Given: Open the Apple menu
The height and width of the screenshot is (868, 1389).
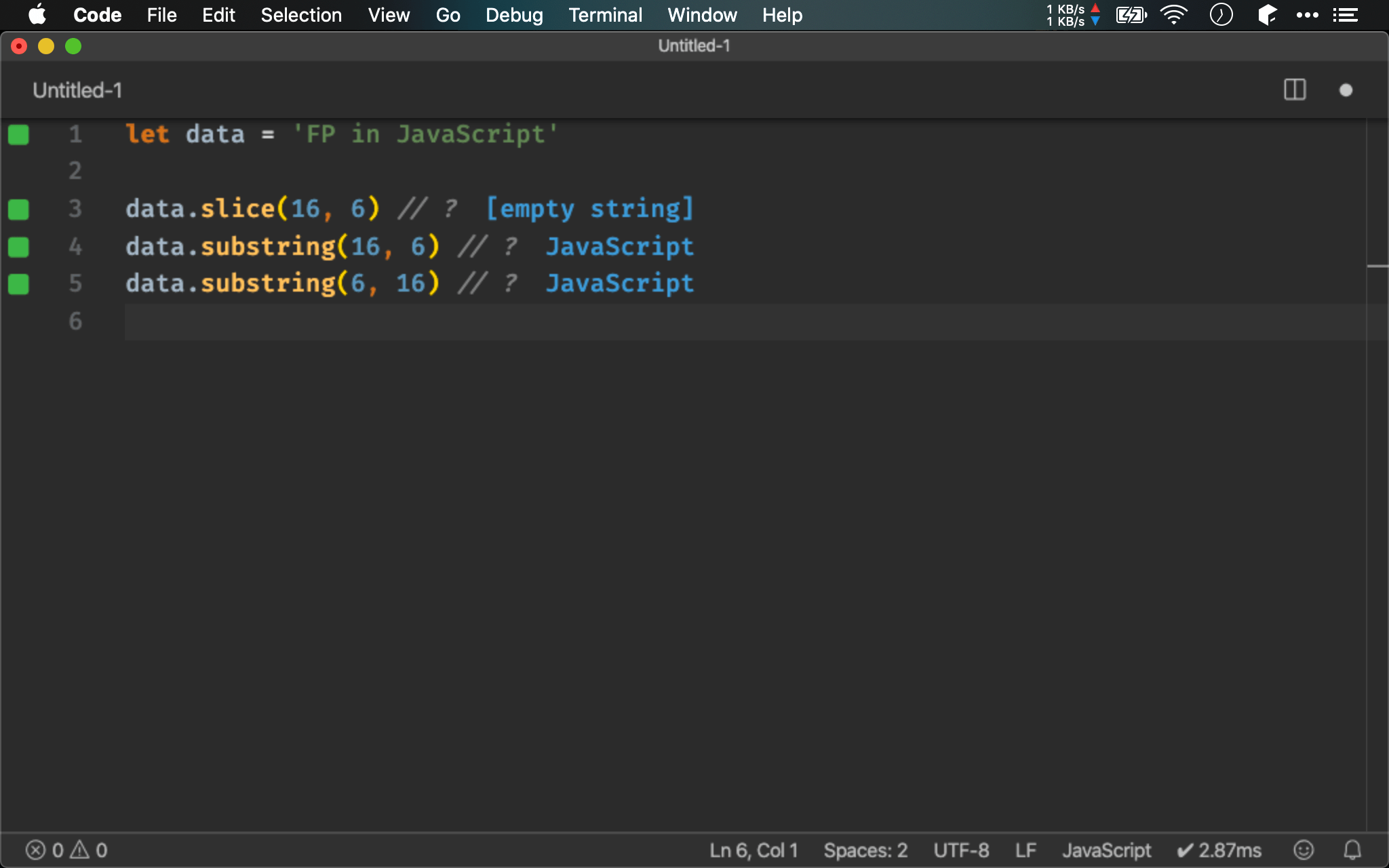Looking at the screenshot, I should [x=37, y=15].
